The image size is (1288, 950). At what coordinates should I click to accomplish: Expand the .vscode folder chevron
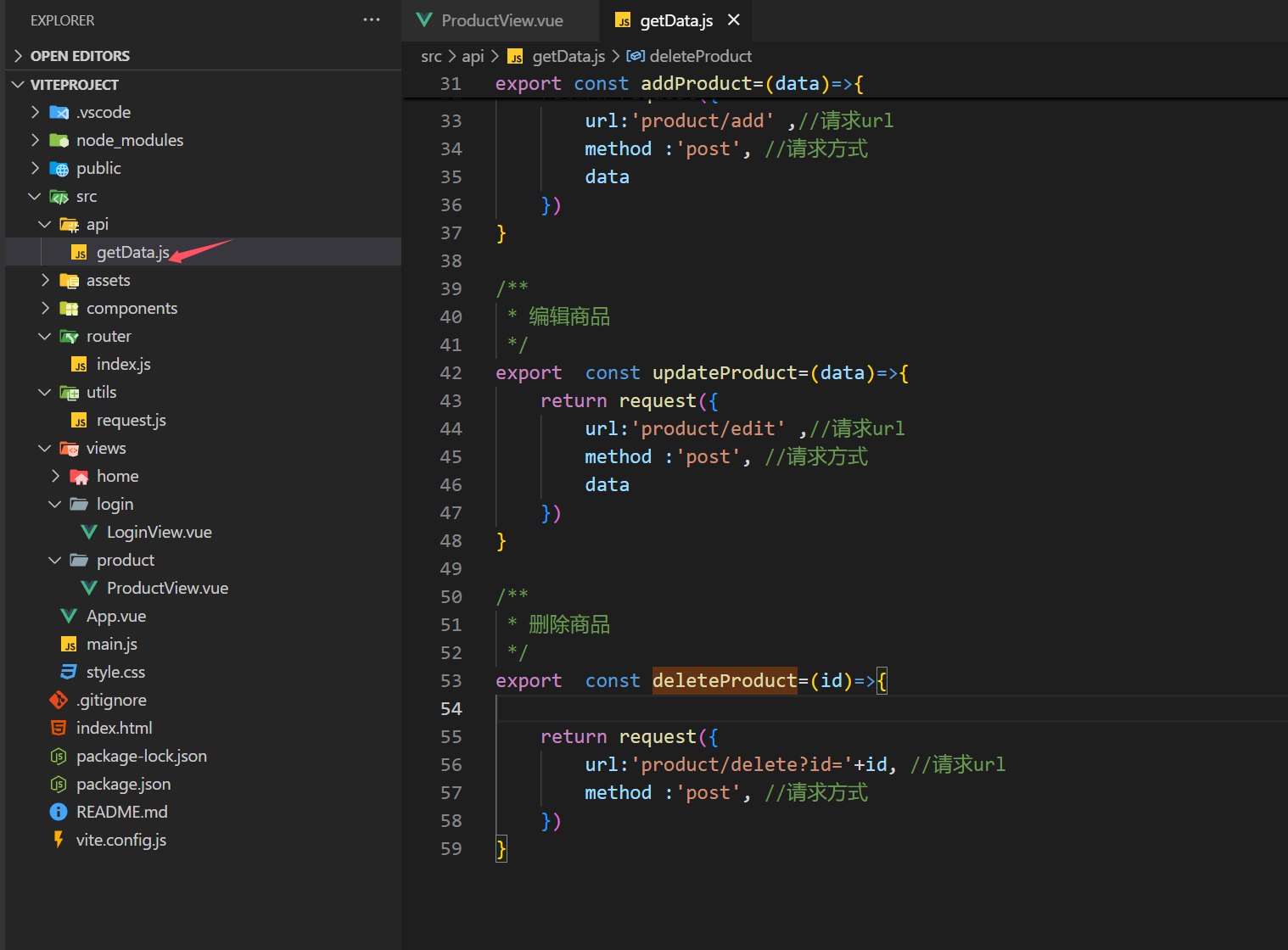(35, 112)
